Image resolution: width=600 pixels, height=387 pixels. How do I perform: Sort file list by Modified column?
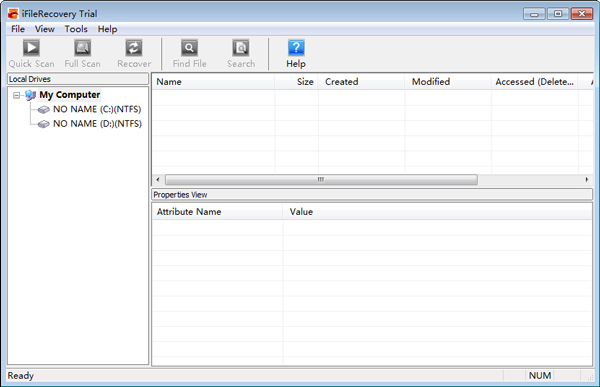click(x=448, y=82)
